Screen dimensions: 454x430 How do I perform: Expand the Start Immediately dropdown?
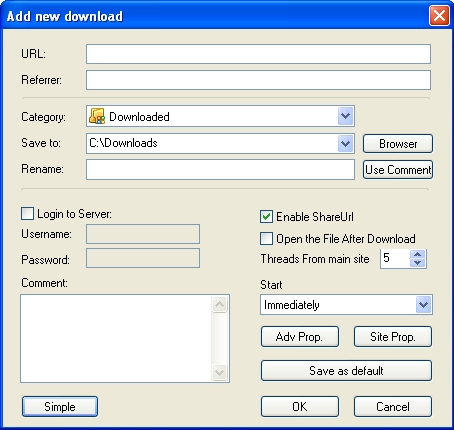pos(423,304)
